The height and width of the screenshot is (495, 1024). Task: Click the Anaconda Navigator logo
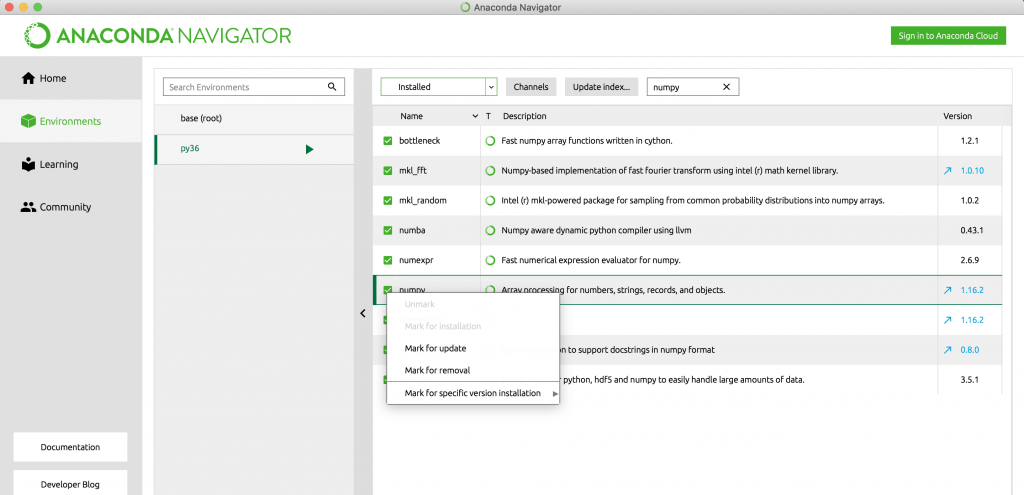157,35
